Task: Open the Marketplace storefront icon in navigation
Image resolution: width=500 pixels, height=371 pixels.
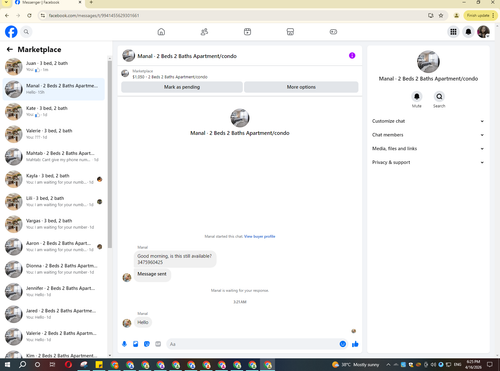Action: coord(290,32)
